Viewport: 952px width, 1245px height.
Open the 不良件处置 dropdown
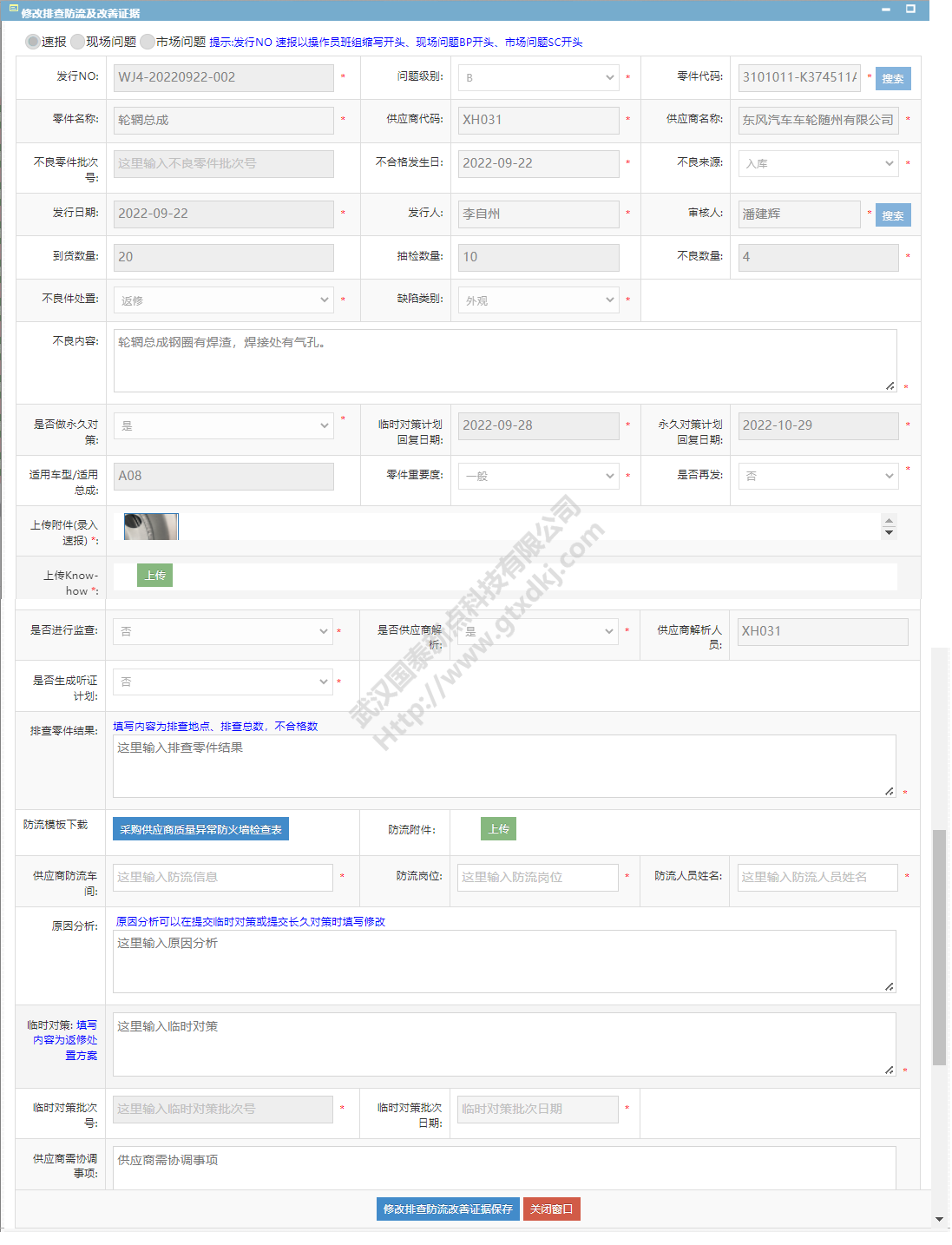pyautogui.click(x=223, y=300)
